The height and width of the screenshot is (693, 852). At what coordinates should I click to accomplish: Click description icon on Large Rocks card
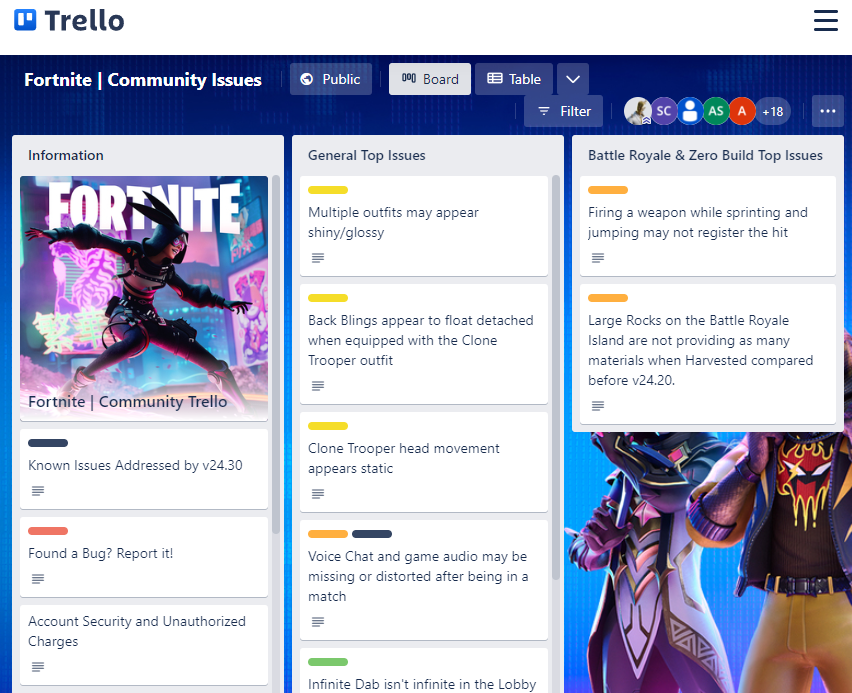click(598, 405)
